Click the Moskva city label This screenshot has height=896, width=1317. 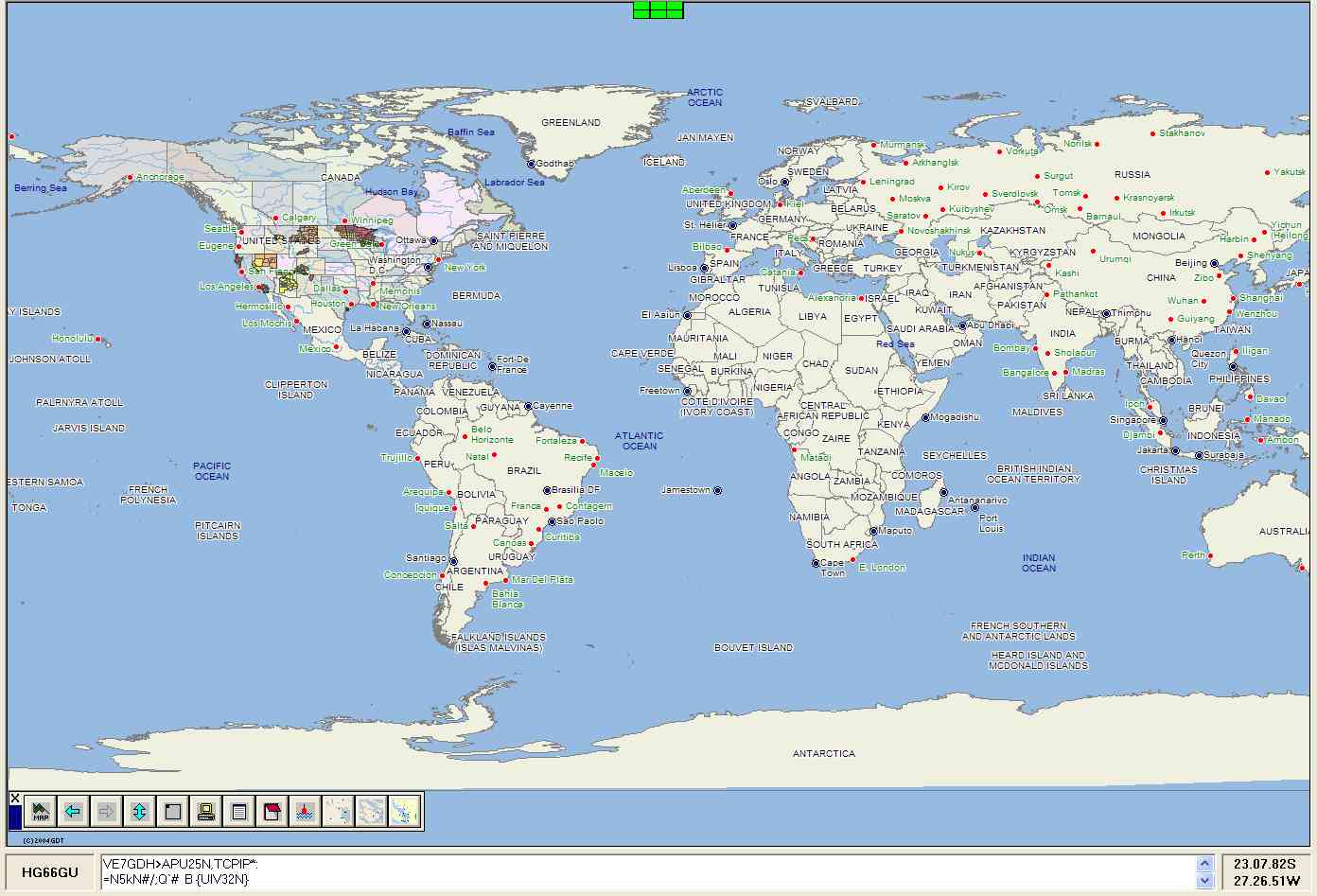click(915, 199)
